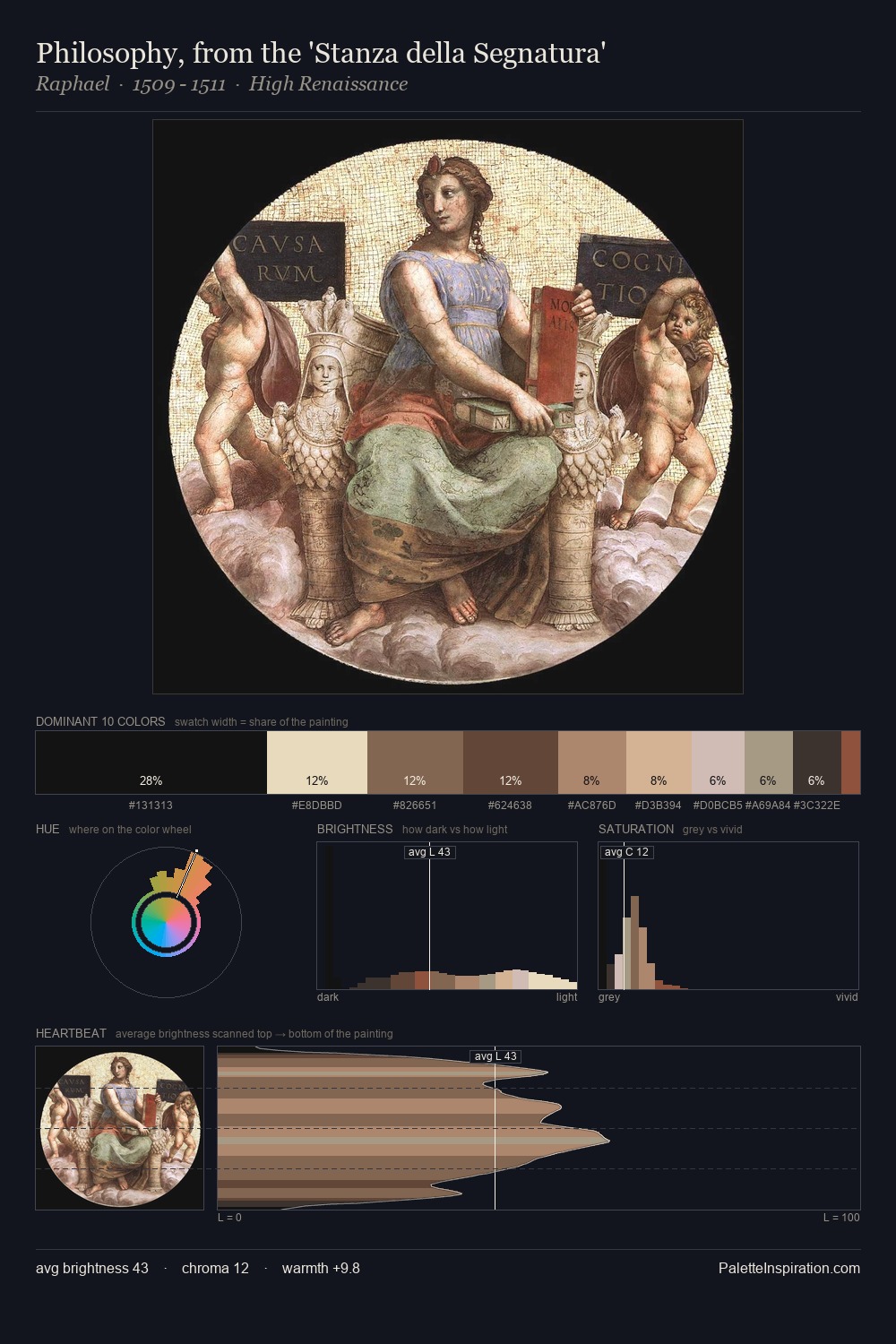Click the 'HEARTBEAT' section heading

click(x=71, y=1033)
